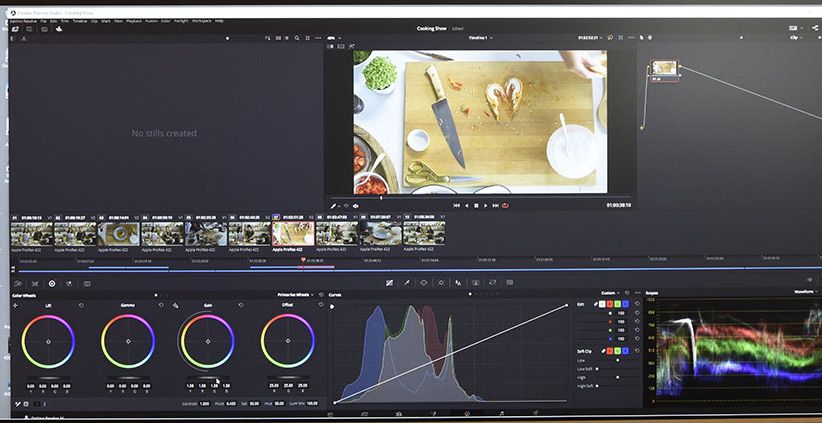Toggle the loop playback icon
This screenshot has width=822, height=423.
pyautogui.click(x=505, y=206)
